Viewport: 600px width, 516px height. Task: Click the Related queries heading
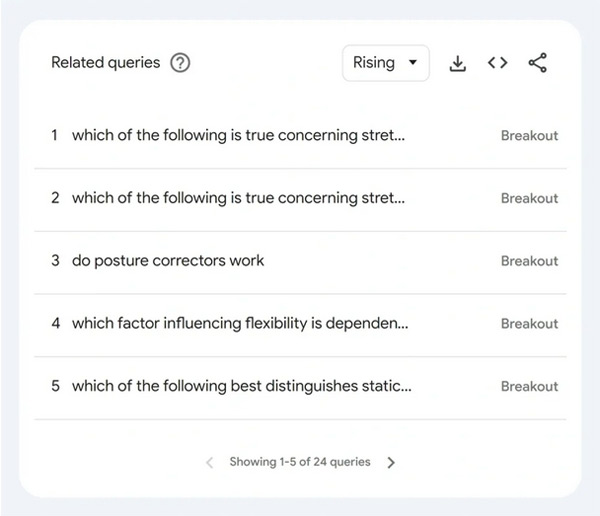(105, 63)
